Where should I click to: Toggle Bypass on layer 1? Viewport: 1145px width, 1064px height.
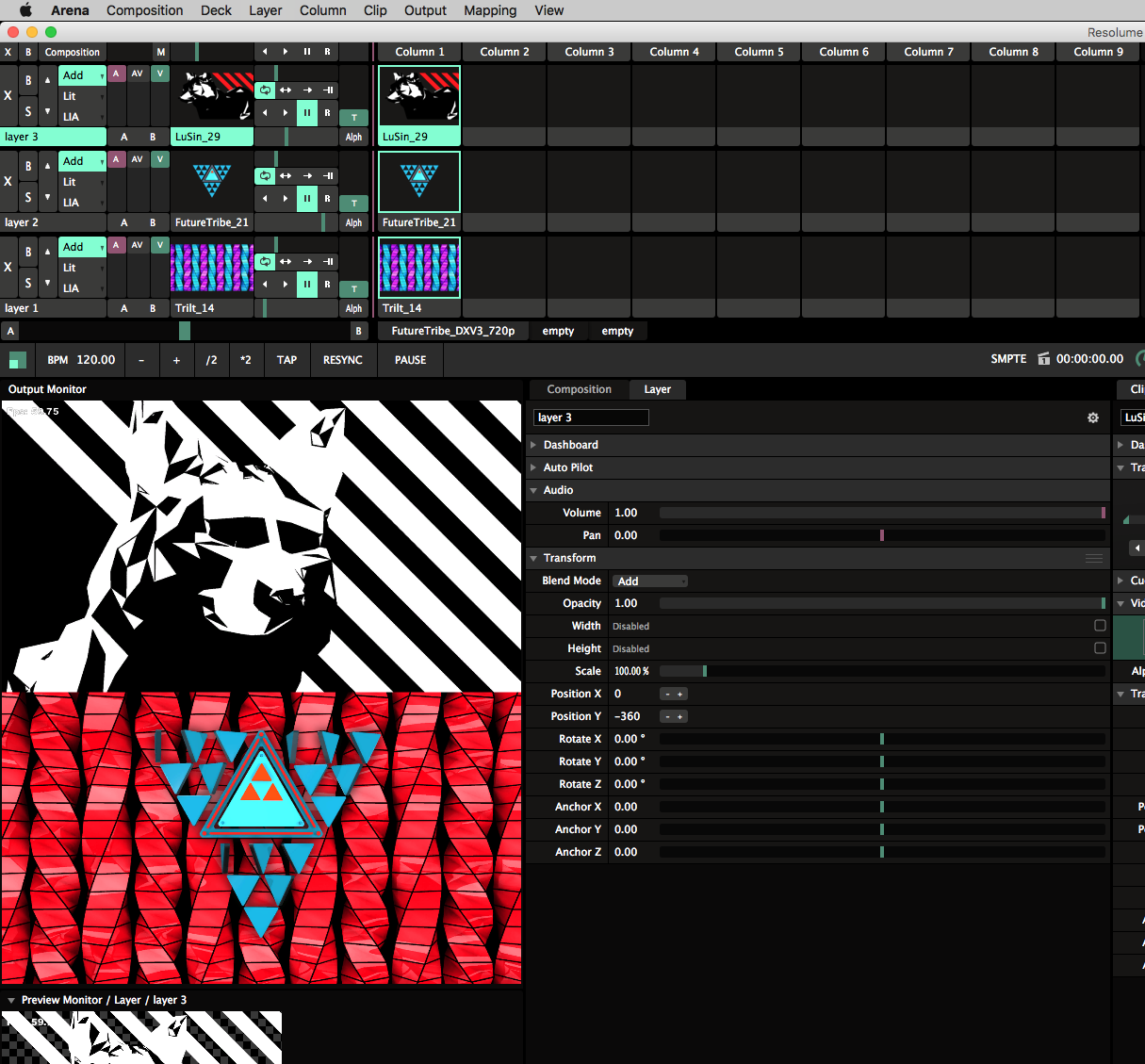tap(28, 252)
